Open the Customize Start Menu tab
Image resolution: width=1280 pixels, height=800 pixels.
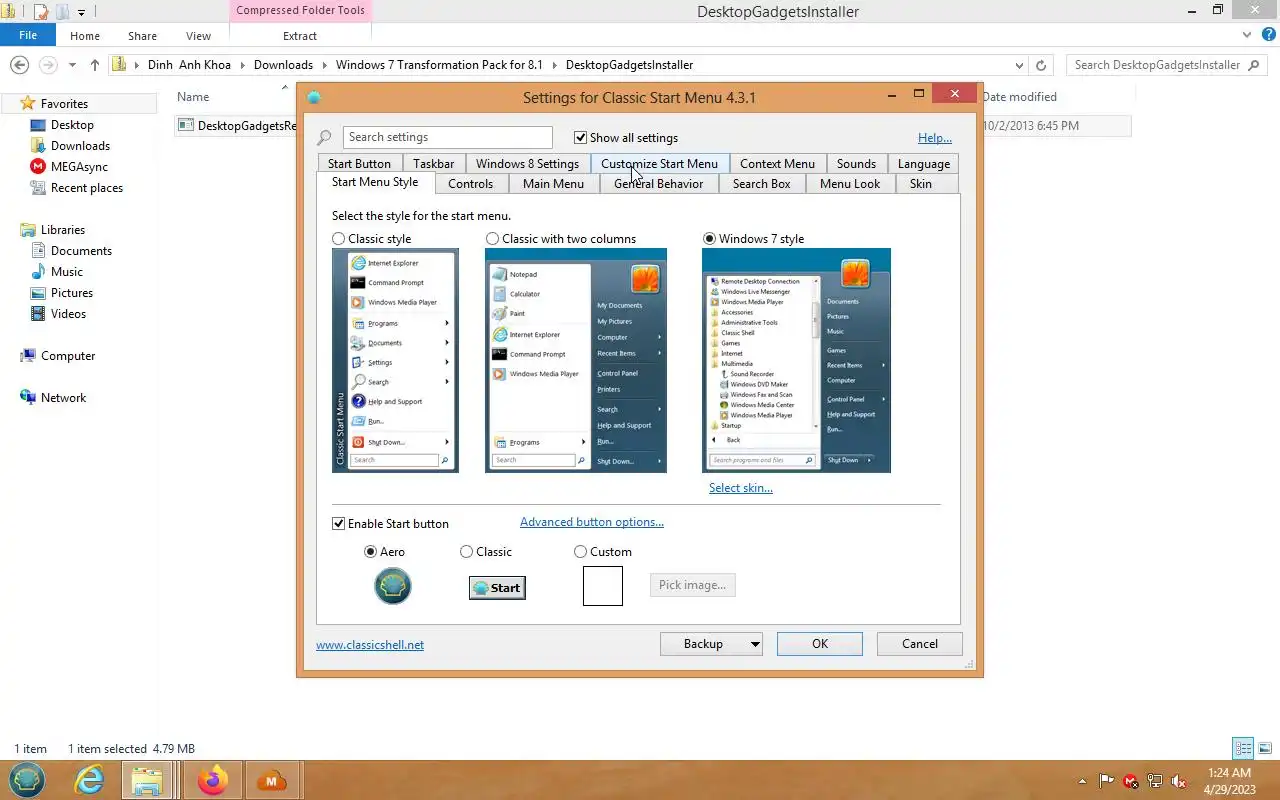[x=659, y=164]
